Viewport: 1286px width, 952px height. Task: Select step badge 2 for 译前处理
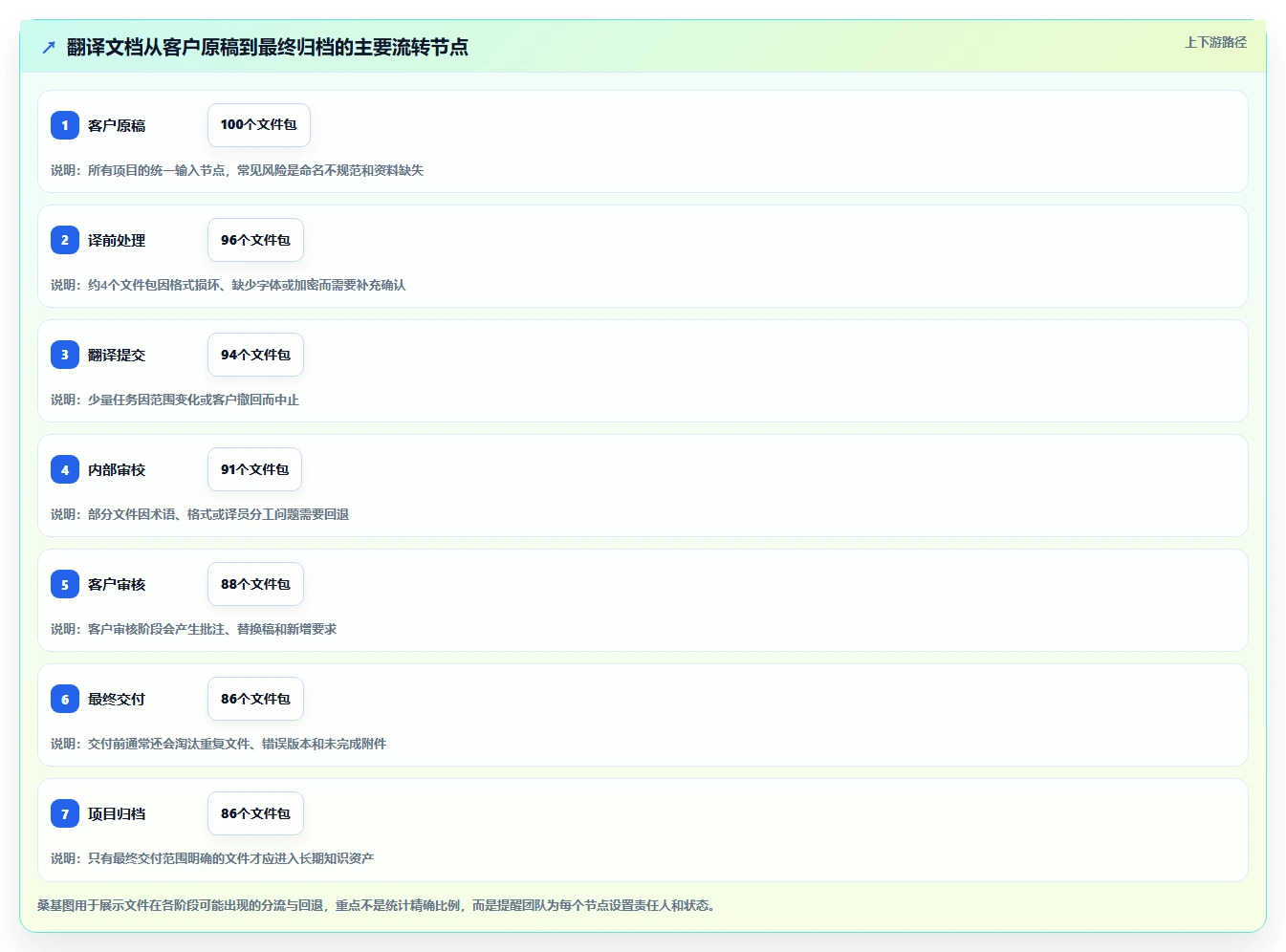[x=65, y=240]
